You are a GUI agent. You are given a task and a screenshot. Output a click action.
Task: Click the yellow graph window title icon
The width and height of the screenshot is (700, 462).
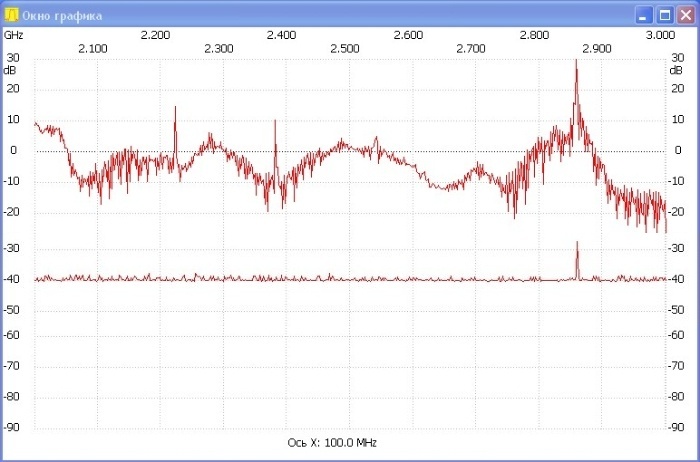[11, 15]
